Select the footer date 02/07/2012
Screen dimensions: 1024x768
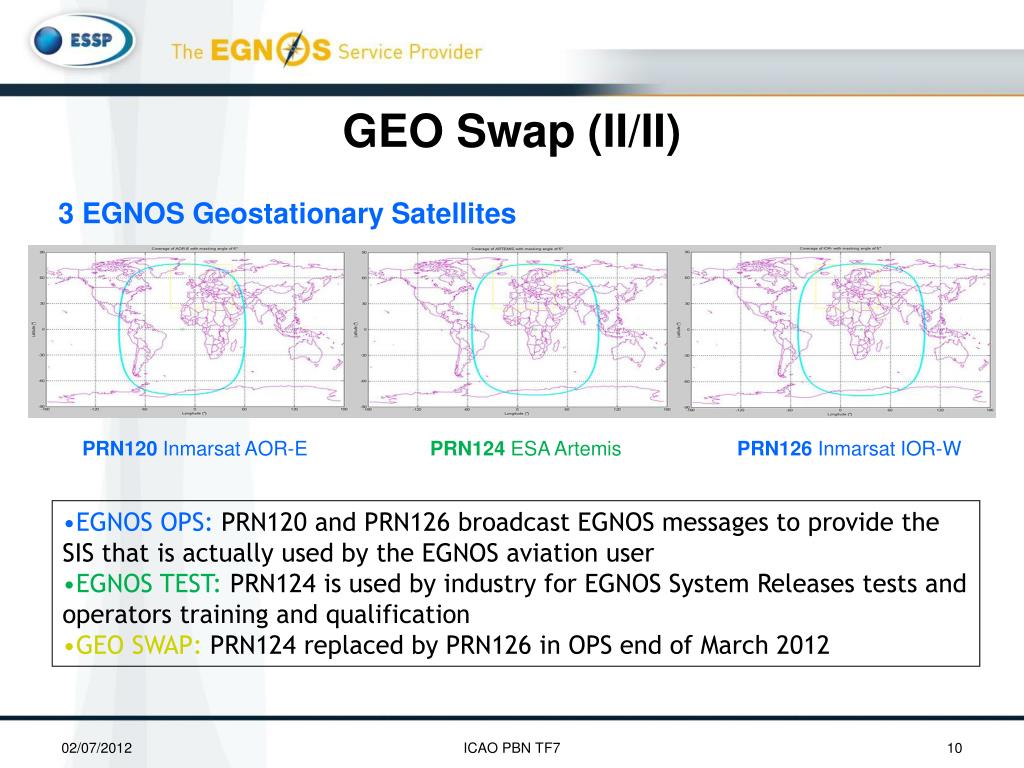point(97,748)
